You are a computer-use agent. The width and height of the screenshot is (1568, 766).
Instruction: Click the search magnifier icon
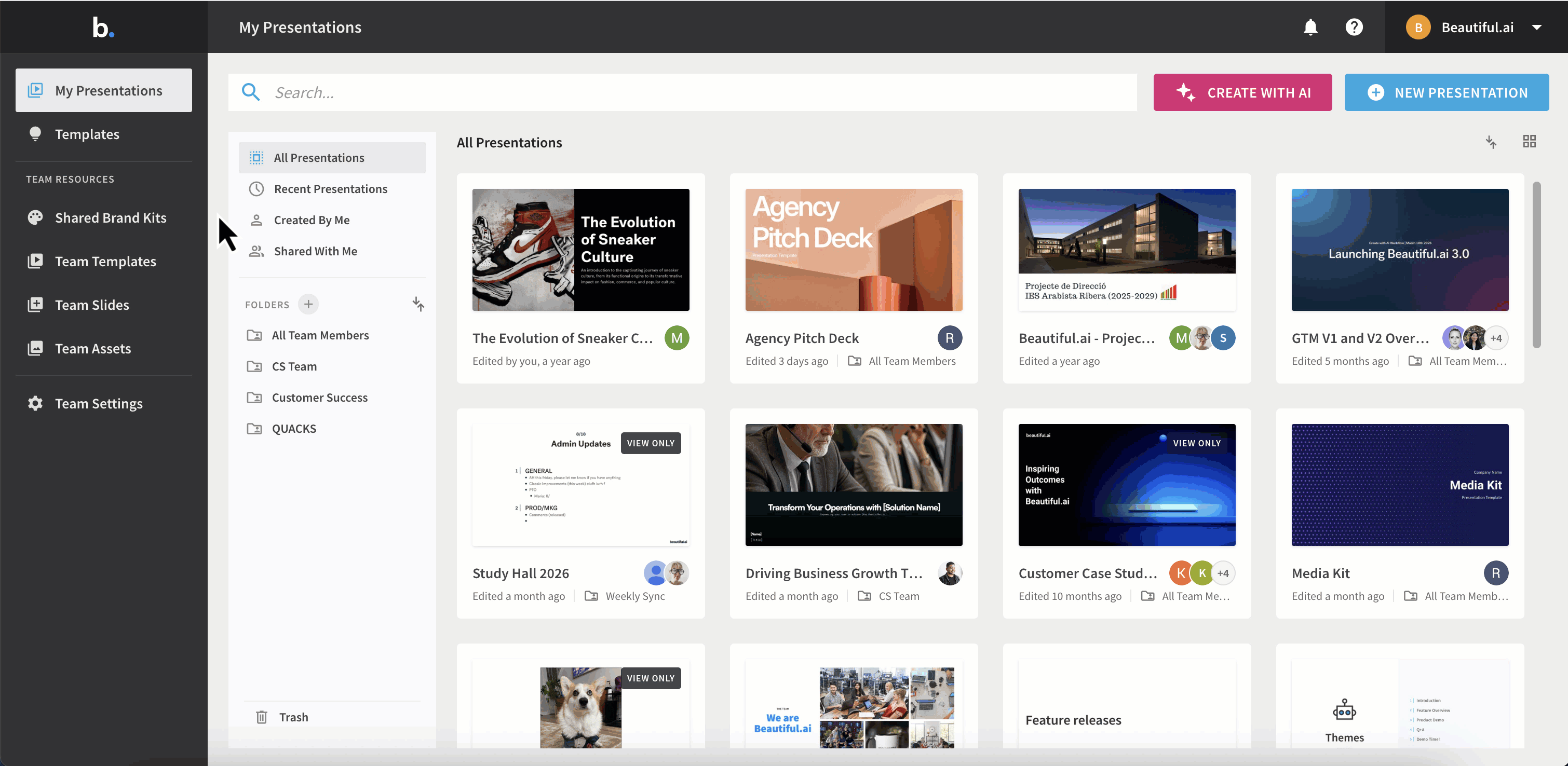coord(251,92)
